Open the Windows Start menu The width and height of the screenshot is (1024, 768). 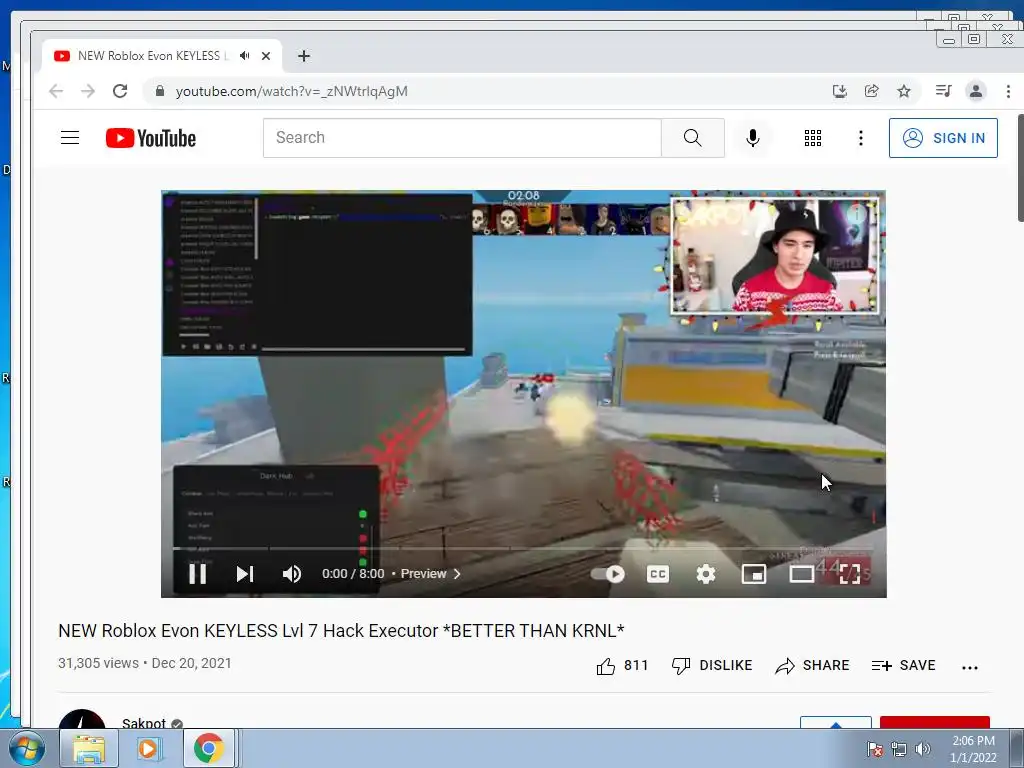pyautogui.click(x=26, y=748)
